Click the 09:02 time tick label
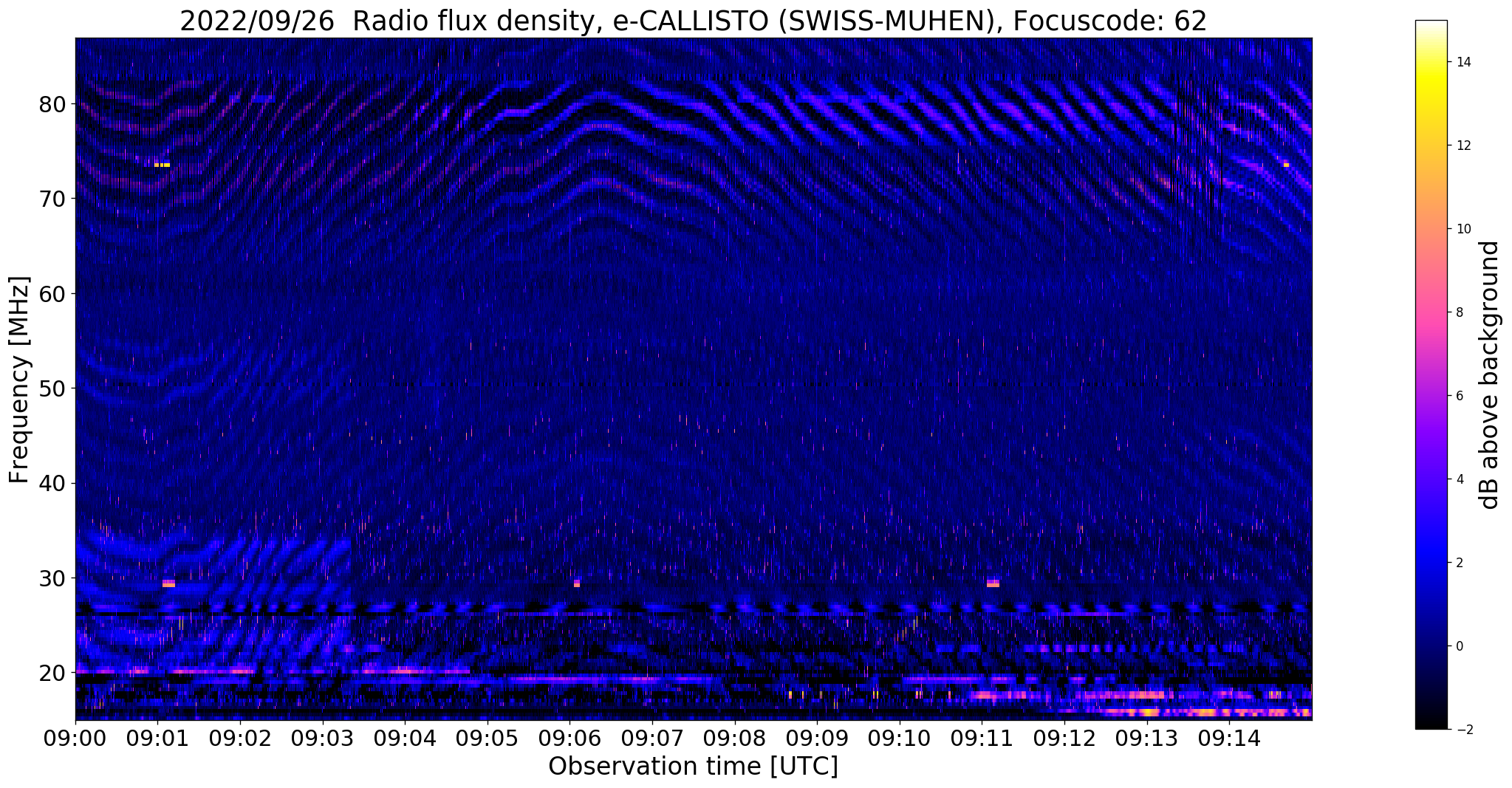 pos(240,738)
